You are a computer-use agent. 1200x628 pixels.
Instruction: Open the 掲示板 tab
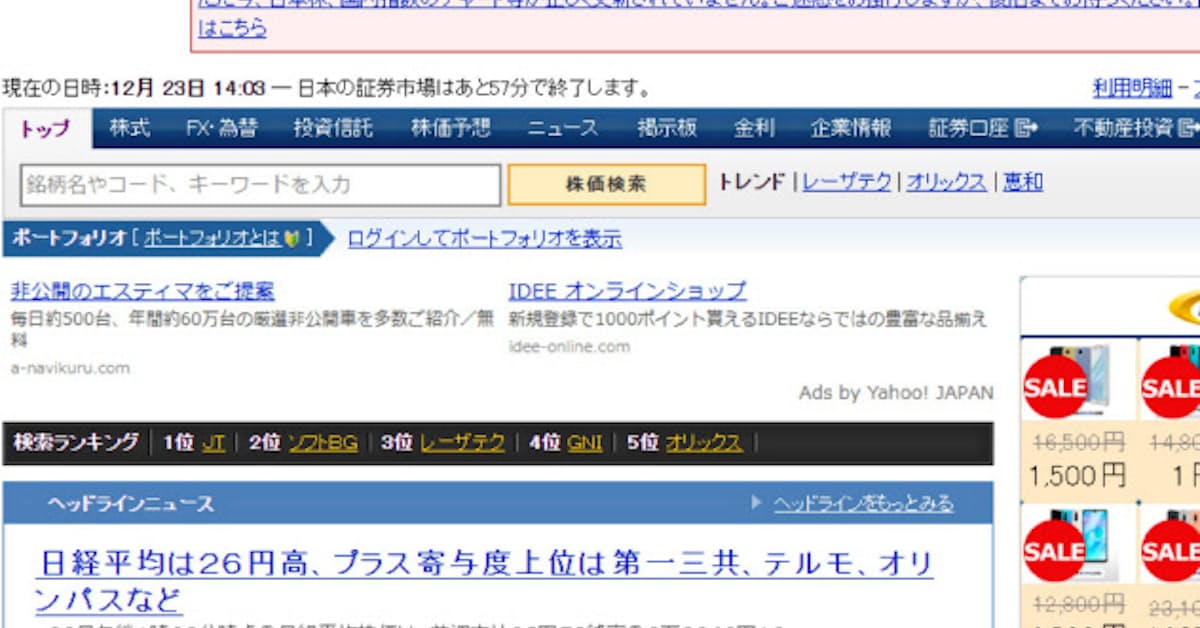click(667, 128)
